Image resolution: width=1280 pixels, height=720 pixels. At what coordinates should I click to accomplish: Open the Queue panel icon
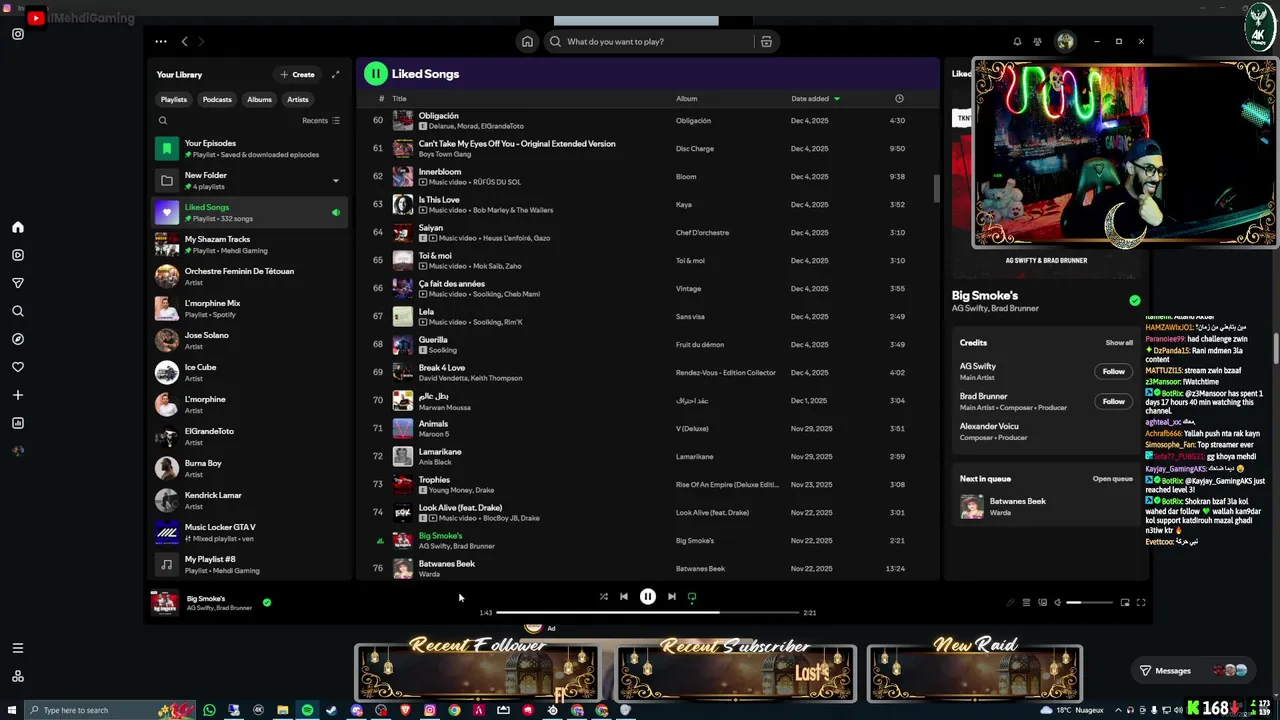[x=1026, y=603]
